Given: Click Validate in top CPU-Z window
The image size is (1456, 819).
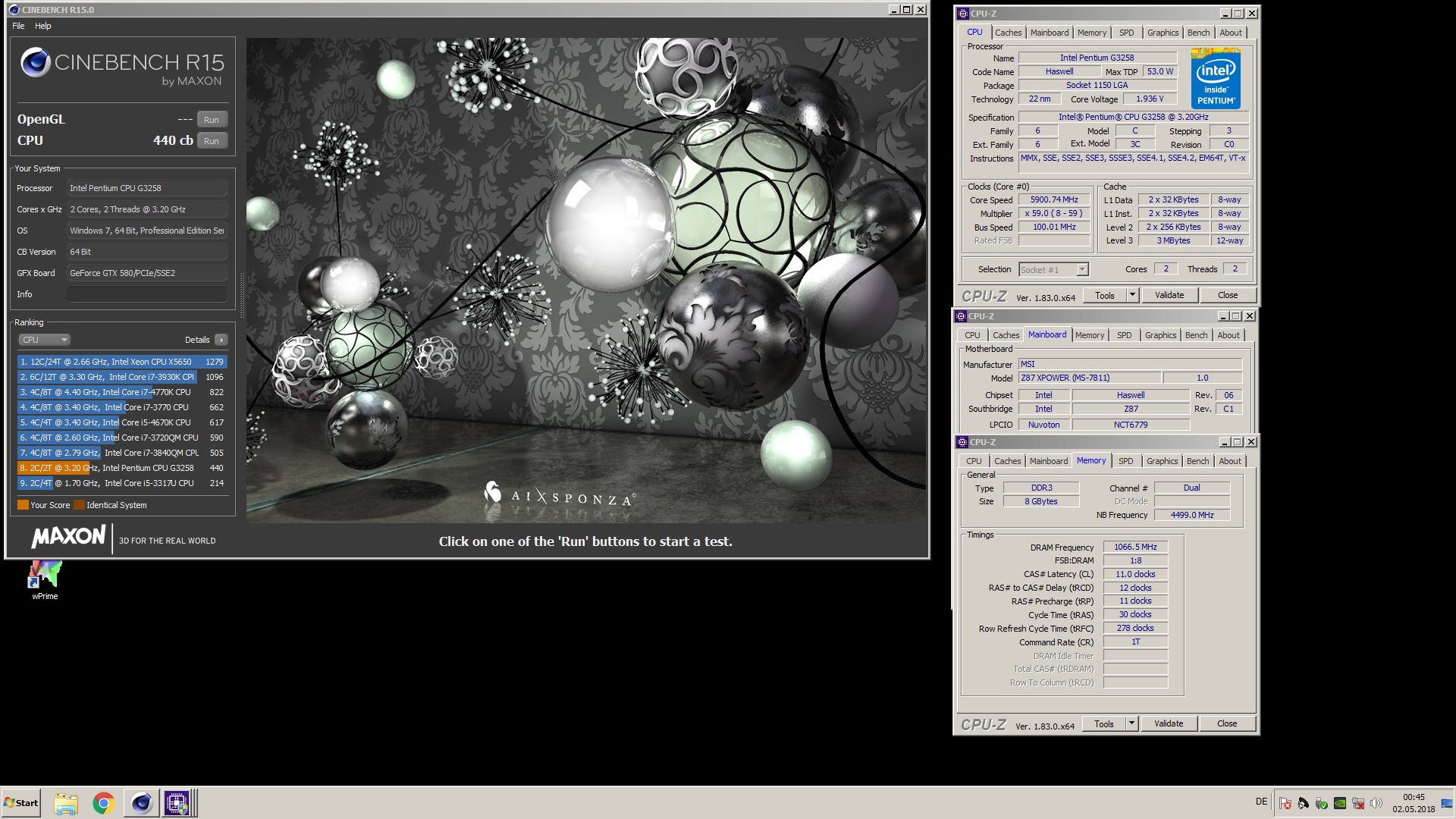Looking at the screenshot, I should tap(1169, 295).
